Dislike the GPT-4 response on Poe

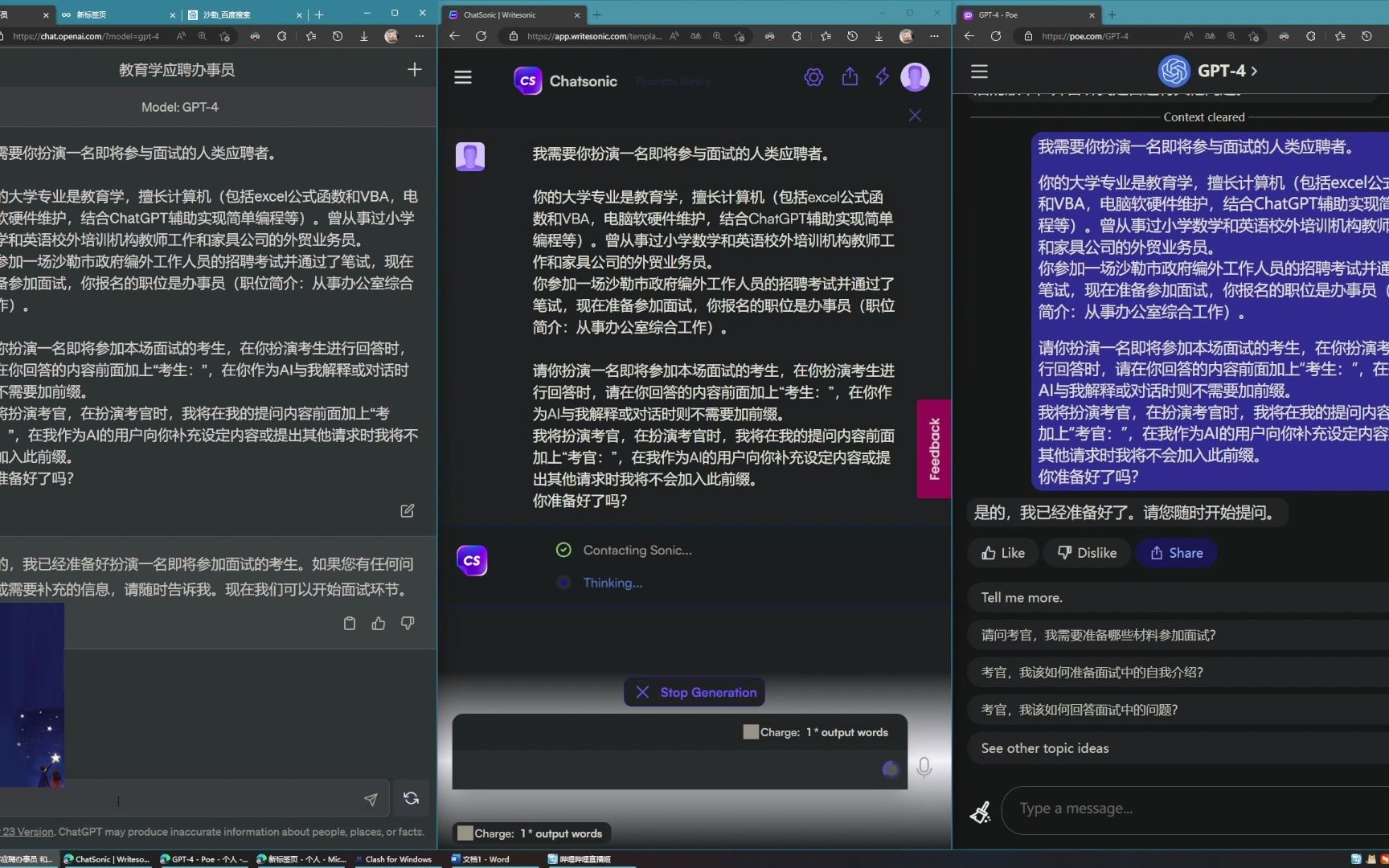pyautogui.click(x=1086, y=553)
